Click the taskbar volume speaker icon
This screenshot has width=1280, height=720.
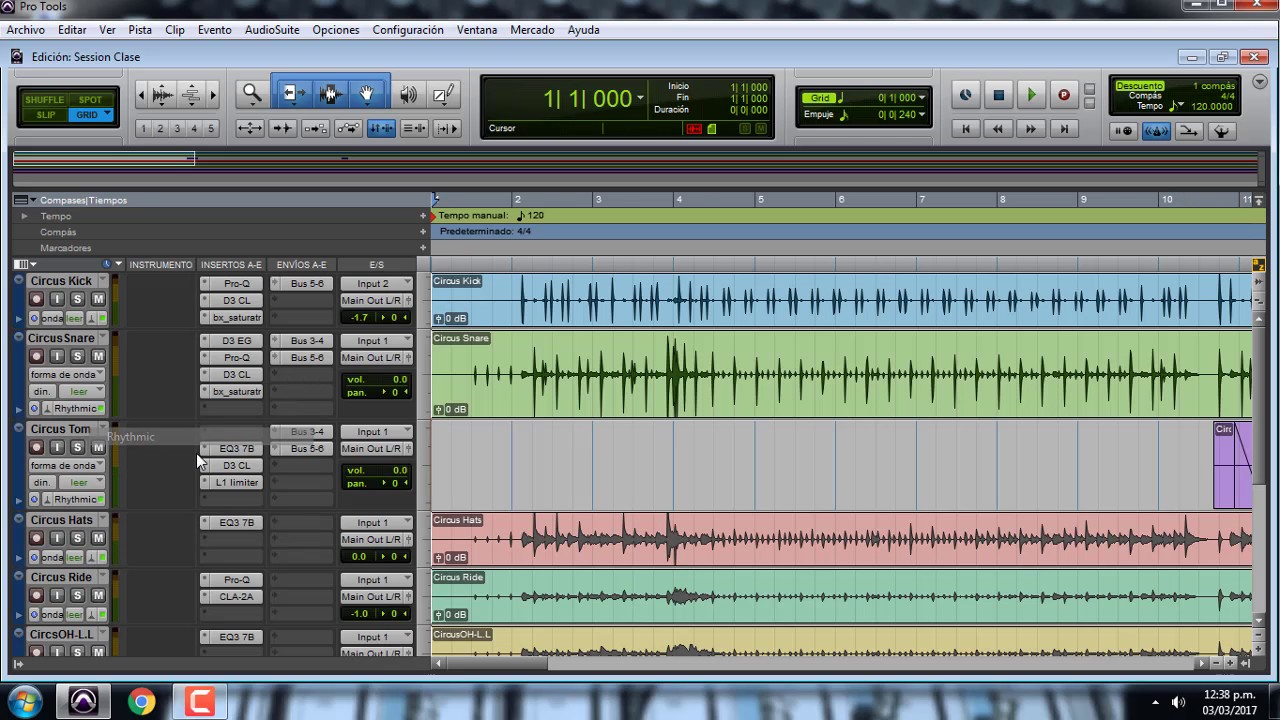click(1178, 702)
